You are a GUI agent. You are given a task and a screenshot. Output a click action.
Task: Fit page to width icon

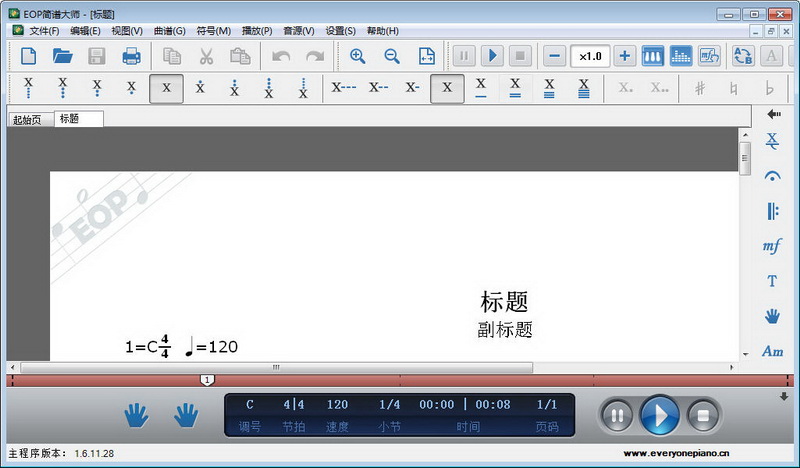(x=427, y=56)
